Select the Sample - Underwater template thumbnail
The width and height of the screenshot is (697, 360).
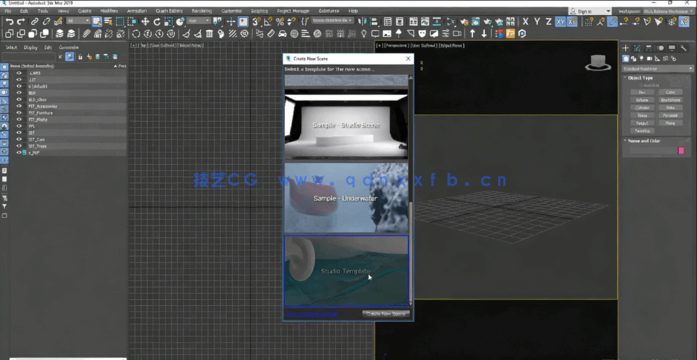coord(346,198)
